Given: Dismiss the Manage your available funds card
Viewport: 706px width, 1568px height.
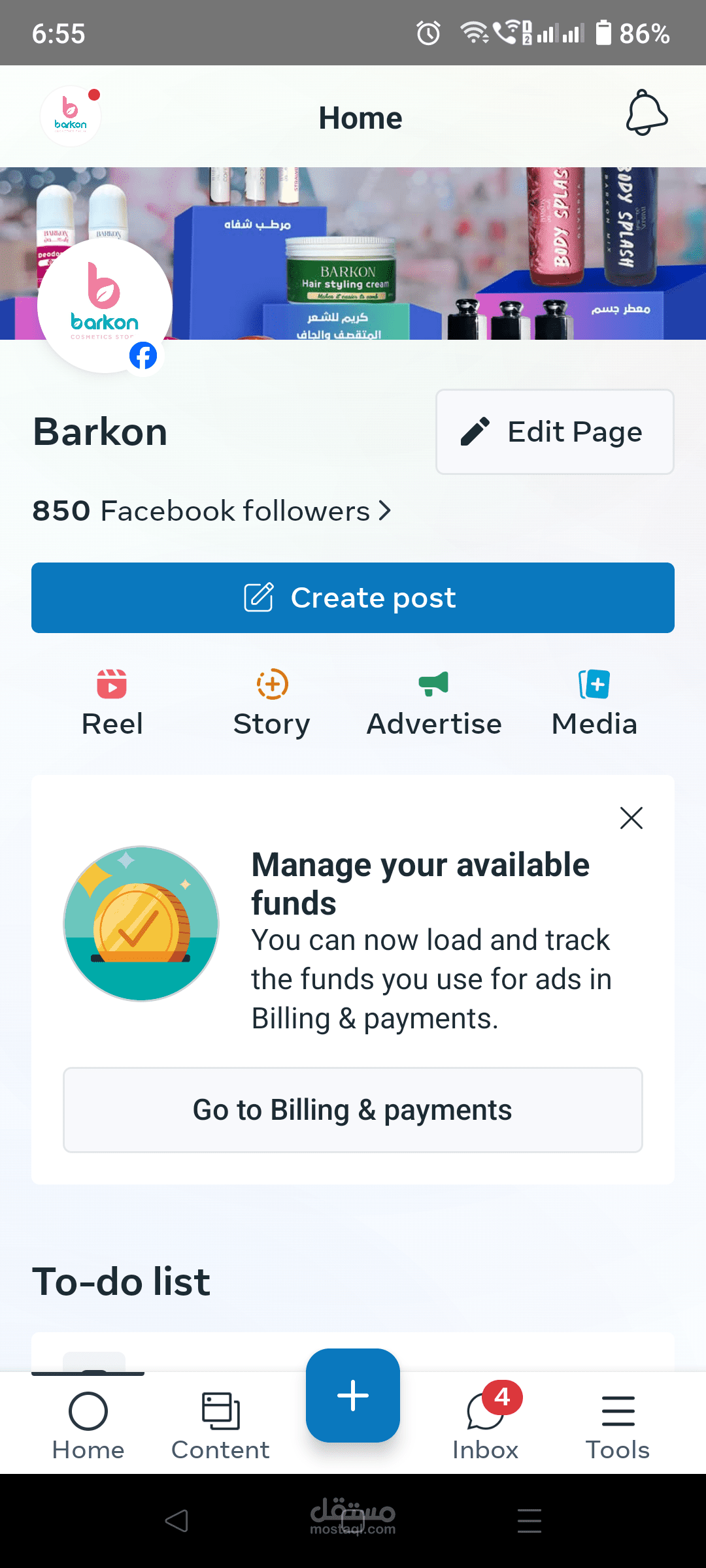Looking at the screenshot, I should coord(631,818).
